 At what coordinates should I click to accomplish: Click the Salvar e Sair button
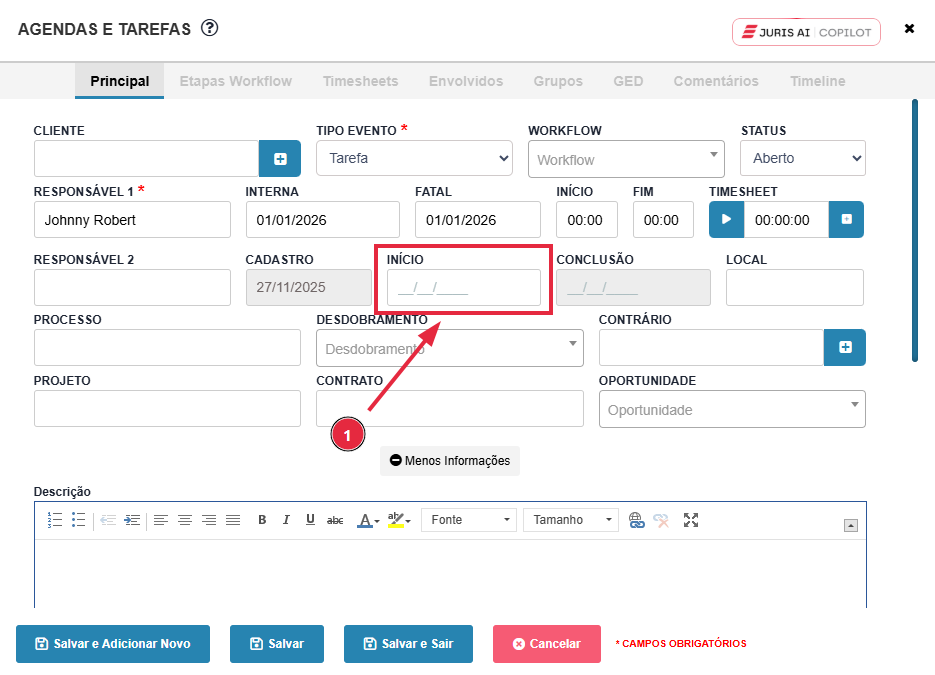tap(408, 644)
